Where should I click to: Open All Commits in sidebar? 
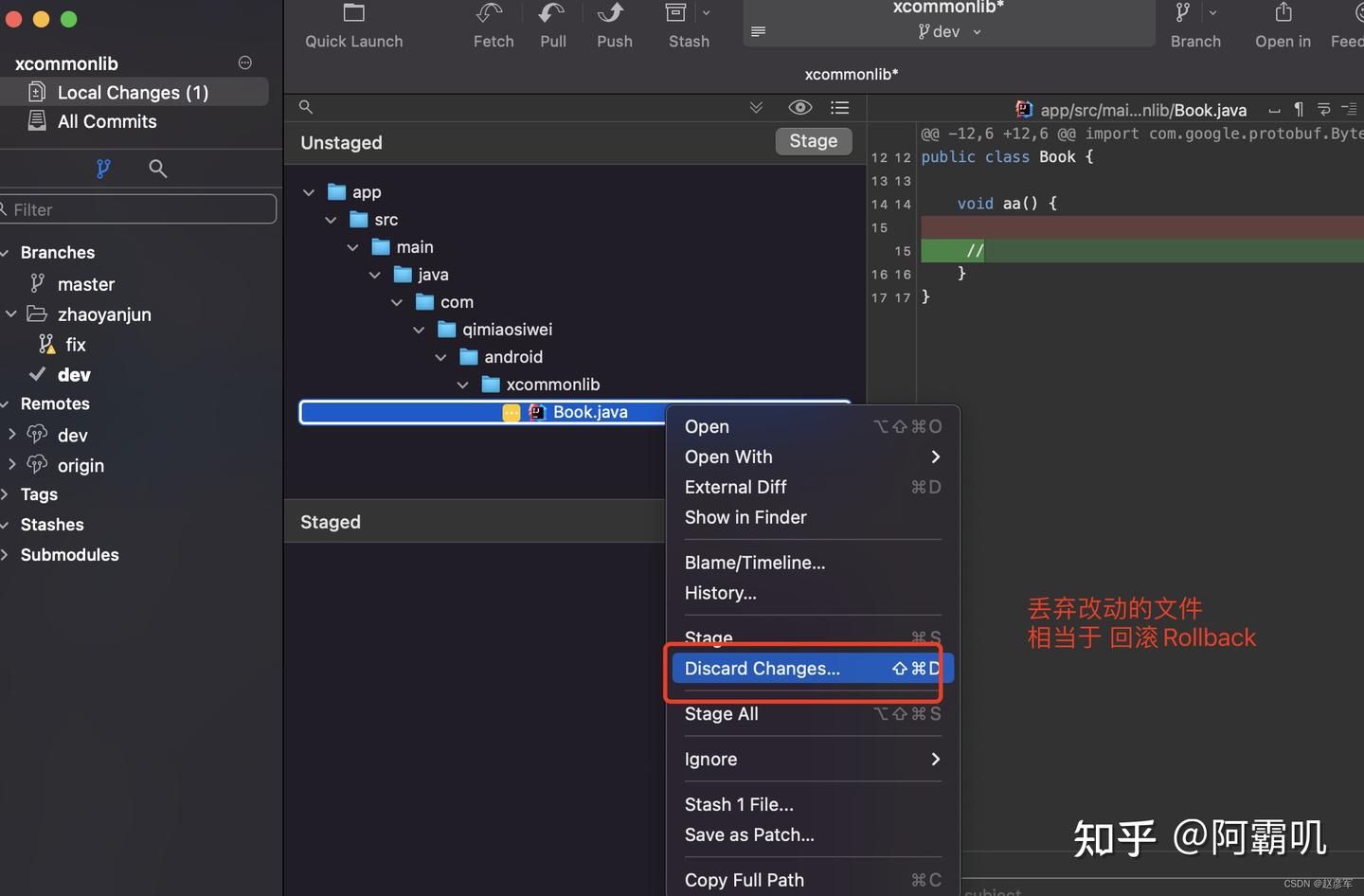(x=107, y=121)
